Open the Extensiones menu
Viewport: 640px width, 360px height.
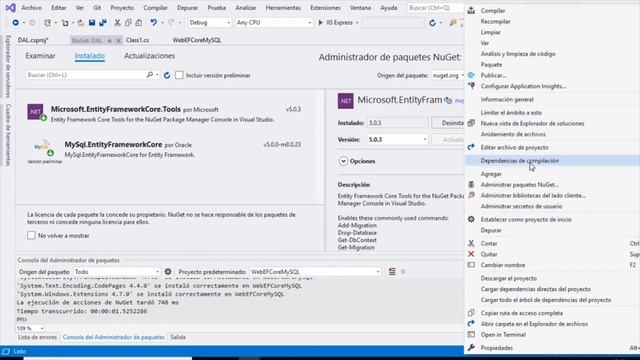325,8
